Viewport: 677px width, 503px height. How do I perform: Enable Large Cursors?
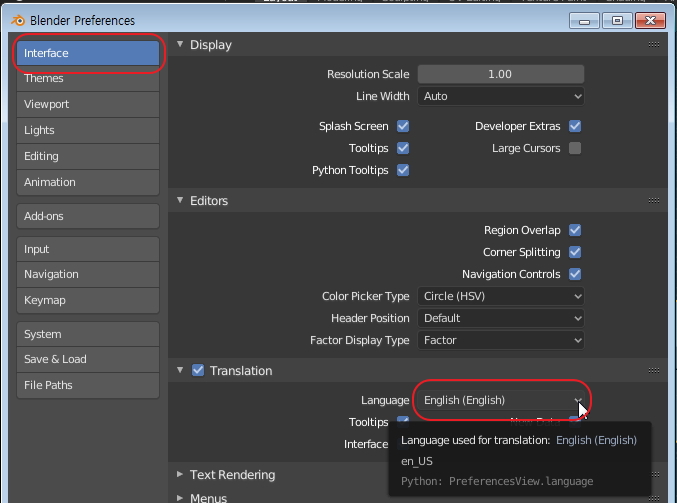point(575,148)
